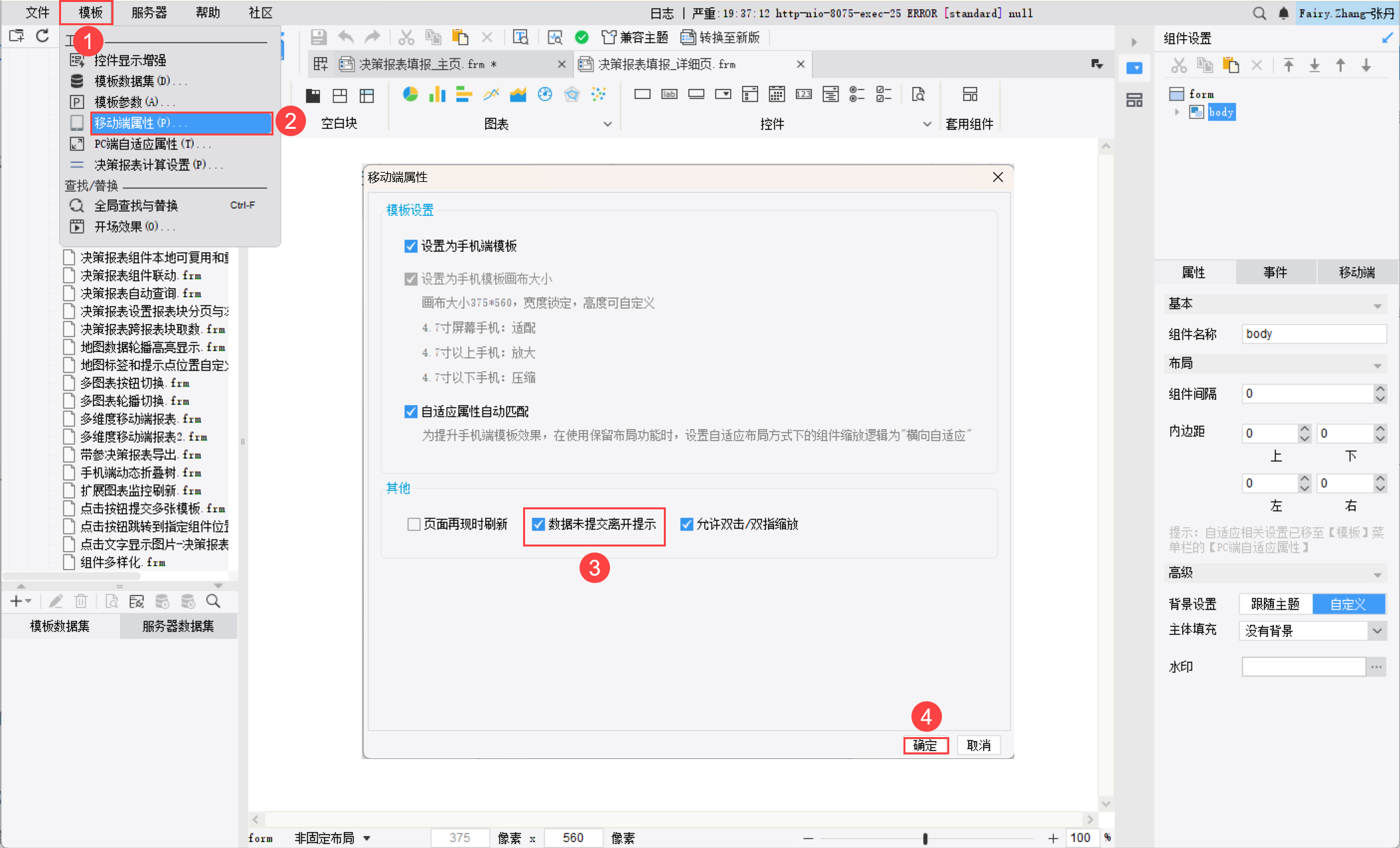Screen dimensions: 1400x848
Task: Click the notification bell icon
Action: (1283, 13)
